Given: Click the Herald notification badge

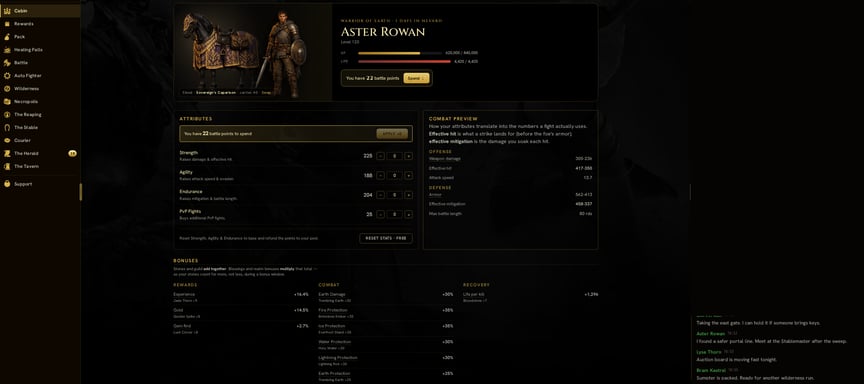Looking at the screenshot, I should click(72, 153).
